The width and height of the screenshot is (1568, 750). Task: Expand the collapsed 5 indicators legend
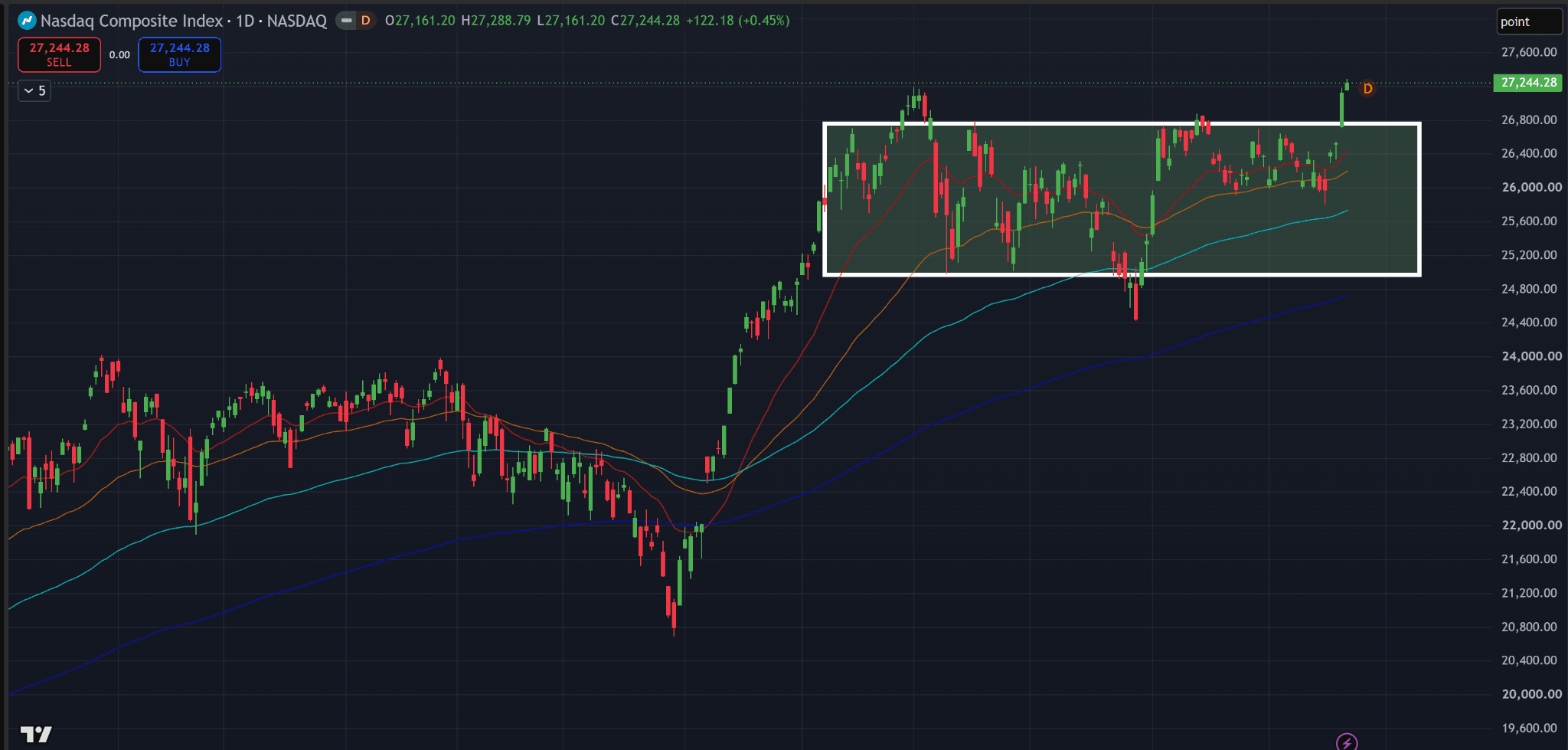pos(34,90)
